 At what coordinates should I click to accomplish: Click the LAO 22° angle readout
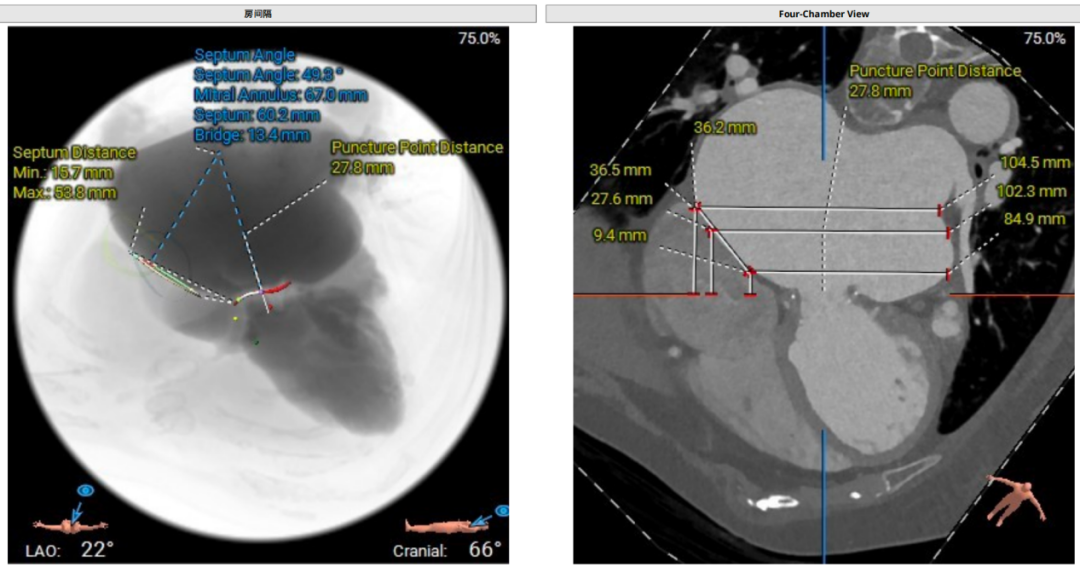(70, 550)
